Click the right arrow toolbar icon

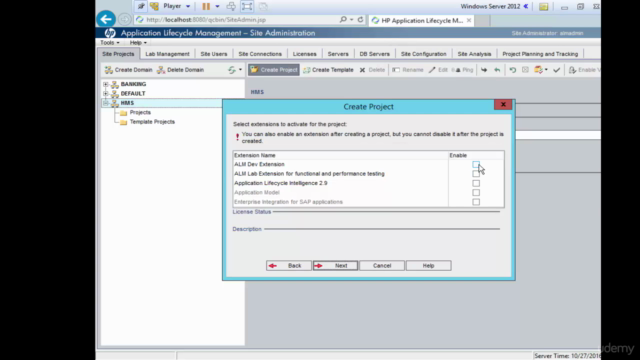tap(484, 70)
